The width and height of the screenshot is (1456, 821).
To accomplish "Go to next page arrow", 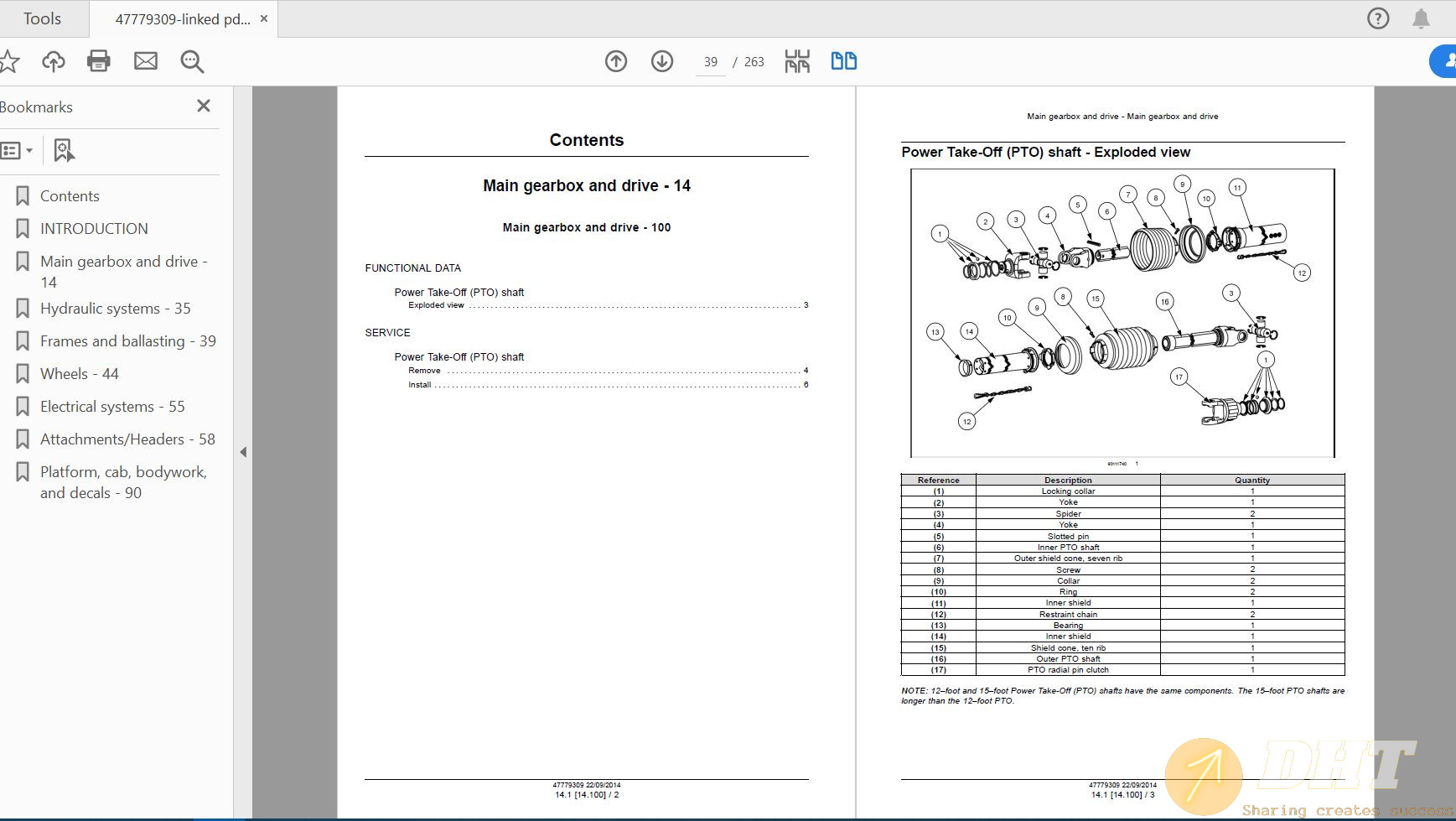I will click(x=662, y=61).
